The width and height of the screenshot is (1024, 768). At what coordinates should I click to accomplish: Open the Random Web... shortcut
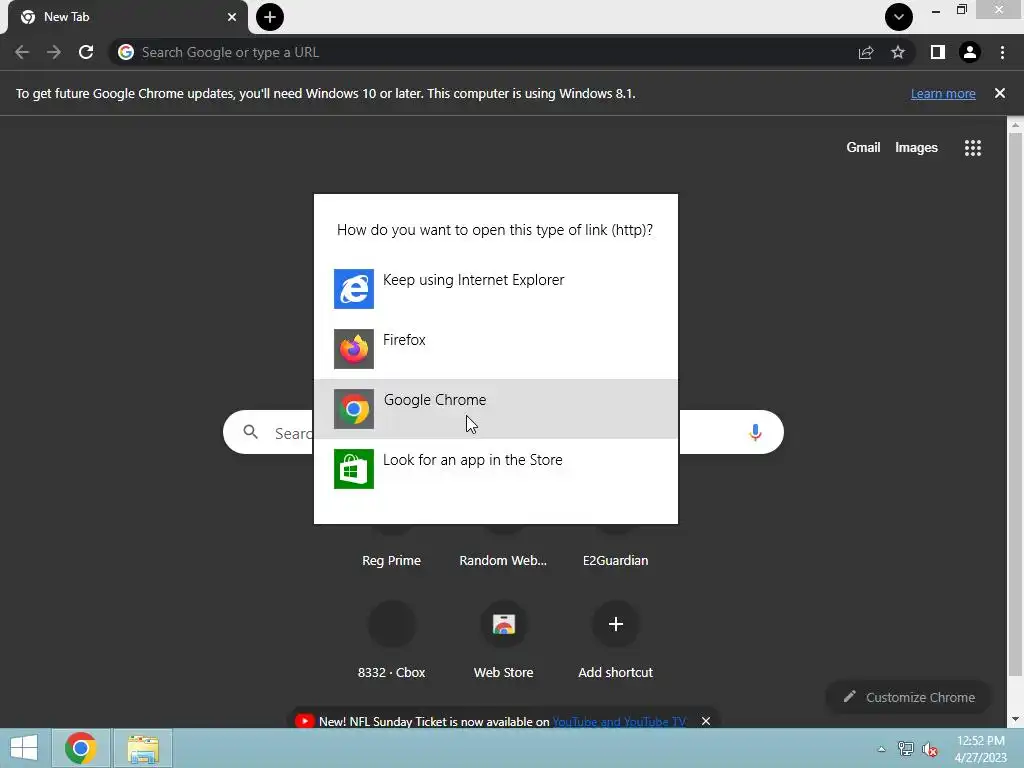(503, 560)
